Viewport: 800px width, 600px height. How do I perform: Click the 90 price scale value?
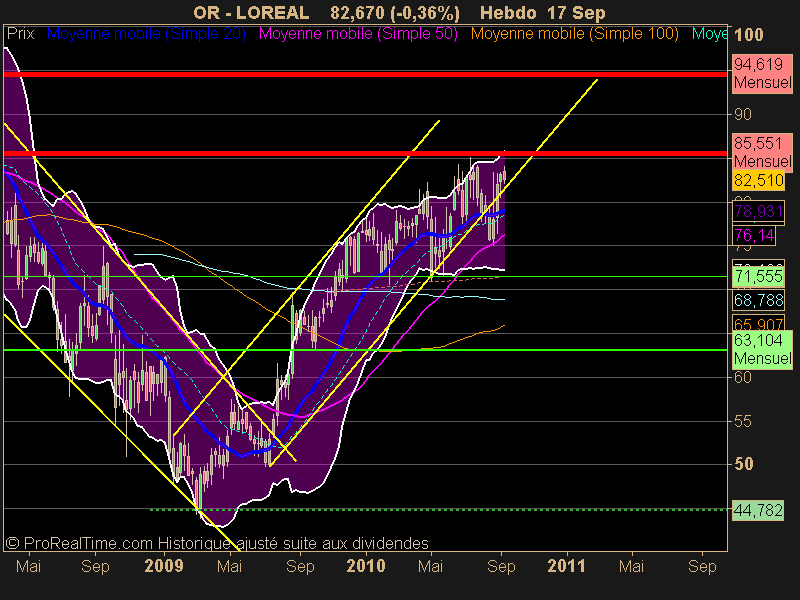click(743, 114)
